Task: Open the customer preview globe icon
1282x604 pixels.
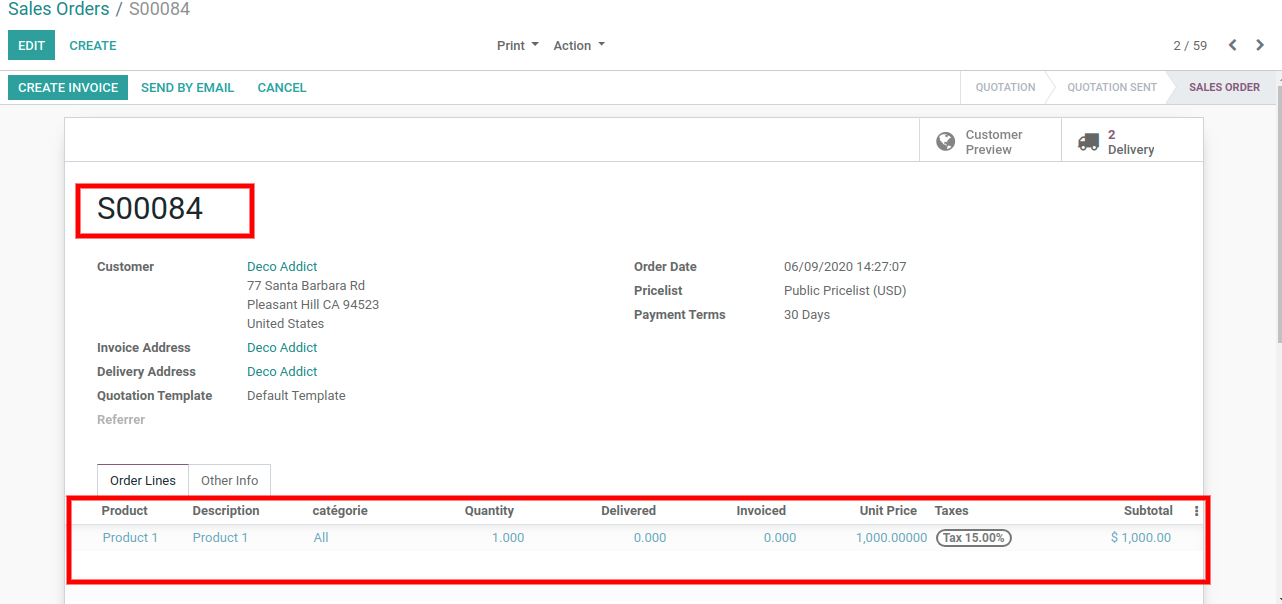Action: coord(944,141)
